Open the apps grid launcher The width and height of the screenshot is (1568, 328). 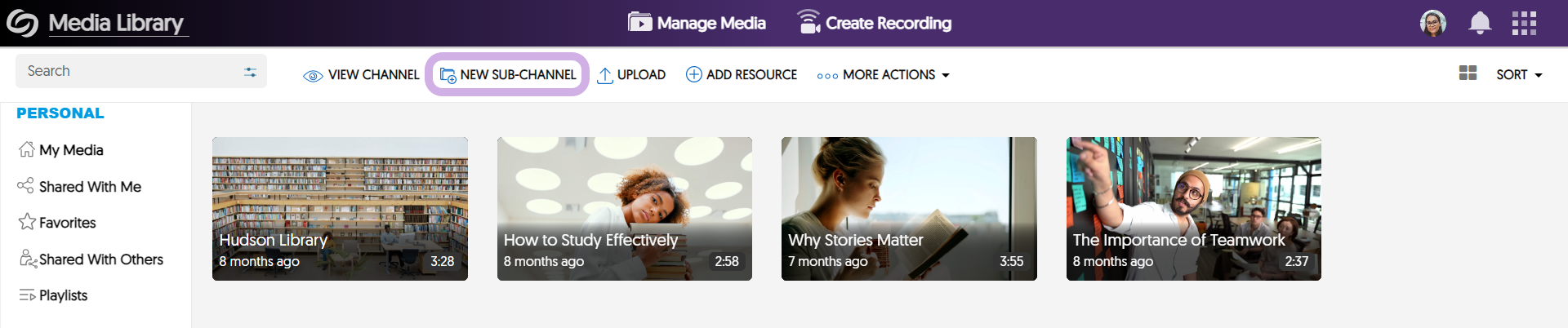coord(1524,23)
